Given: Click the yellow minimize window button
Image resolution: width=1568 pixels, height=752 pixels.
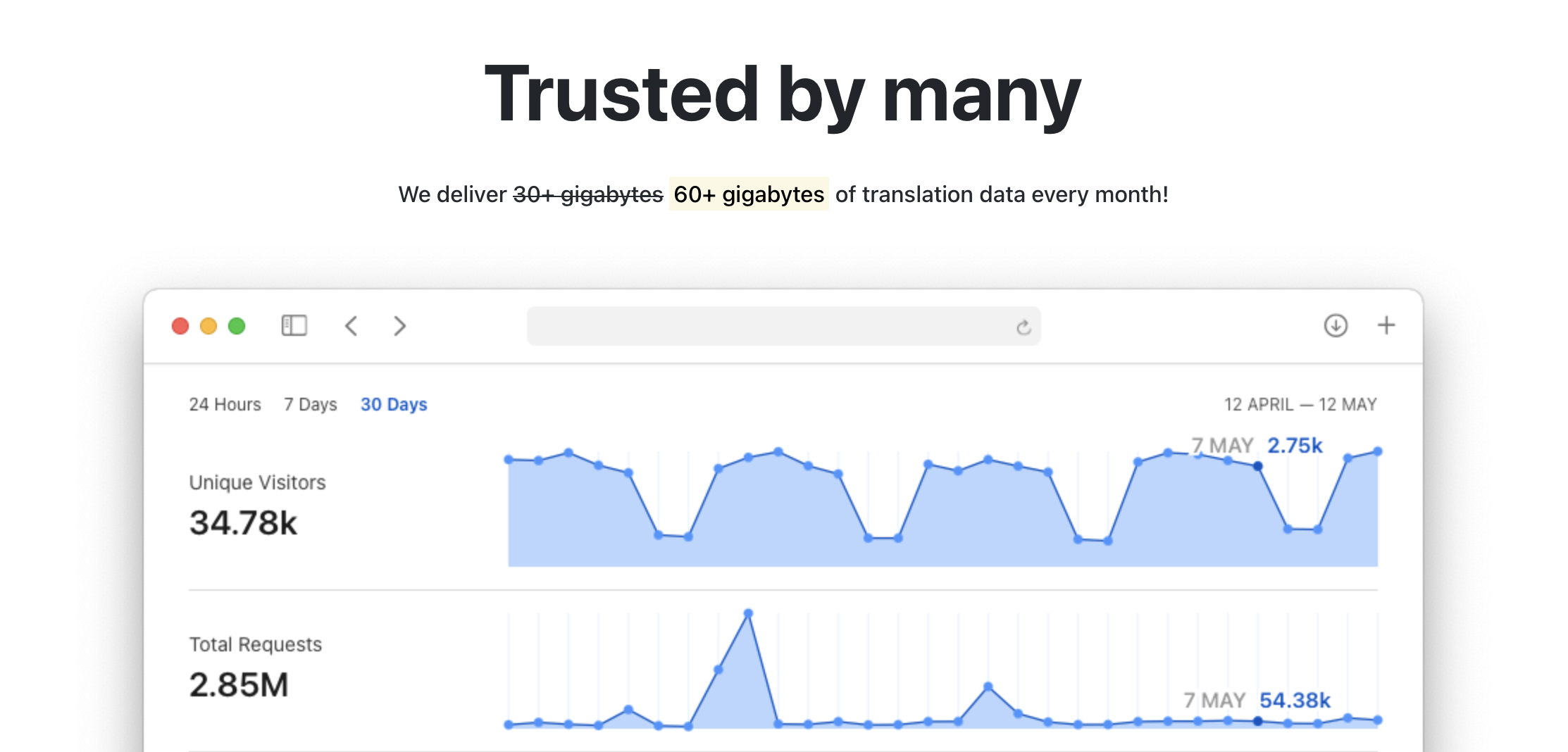Looking at the screenshot, I should click(209, 326).
